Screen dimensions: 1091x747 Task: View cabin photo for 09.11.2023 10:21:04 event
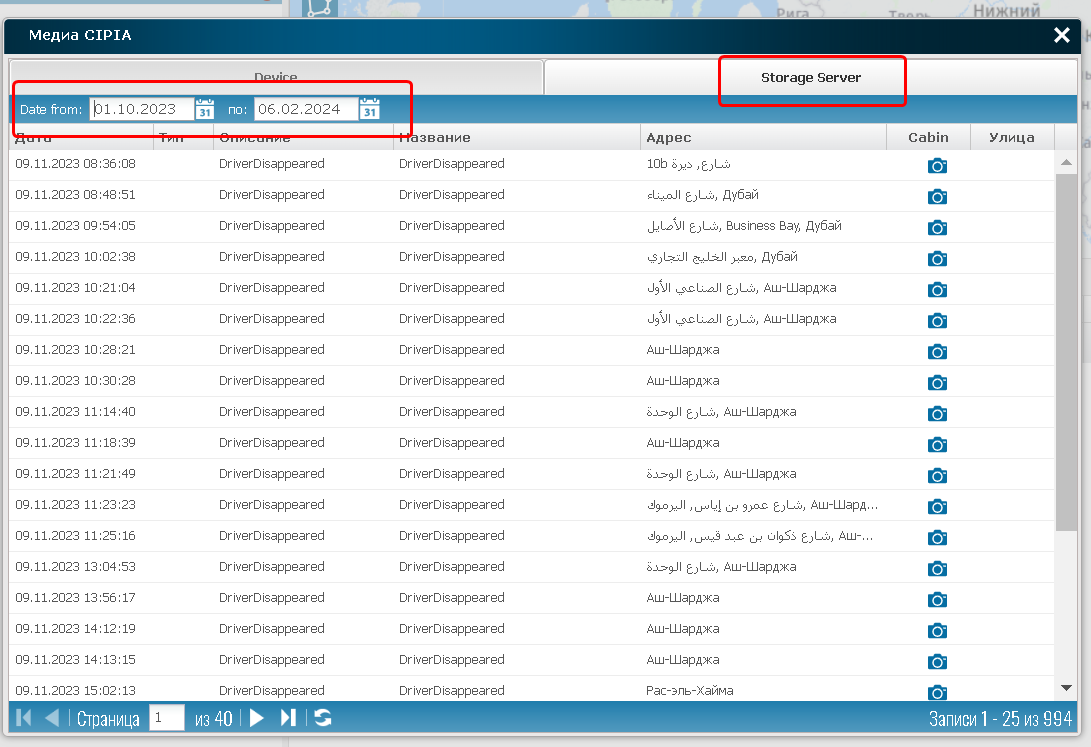point(937,289)
